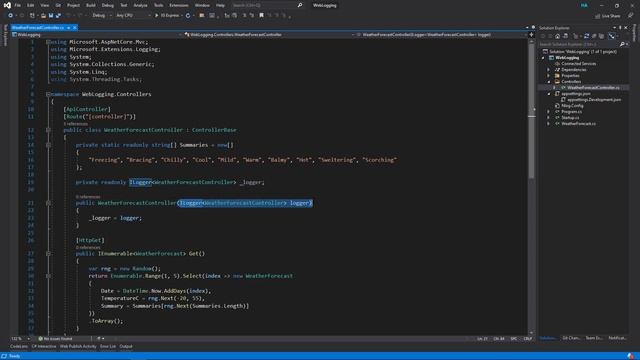Open the View menu
Viewport: 640px width, 360px height.
tap(44, 5)
